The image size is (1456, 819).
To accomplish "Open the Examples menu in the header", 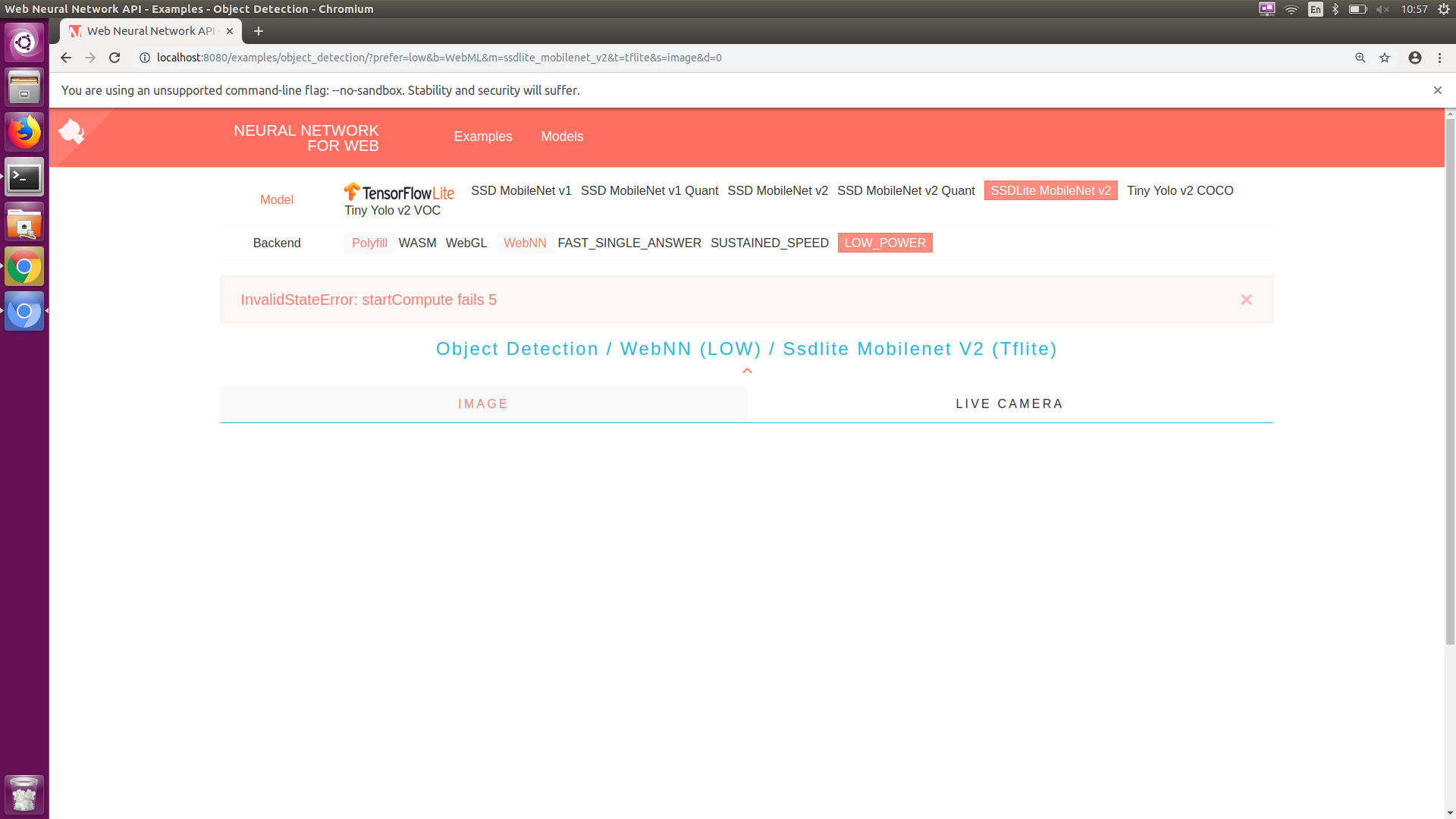I will 483,136.
